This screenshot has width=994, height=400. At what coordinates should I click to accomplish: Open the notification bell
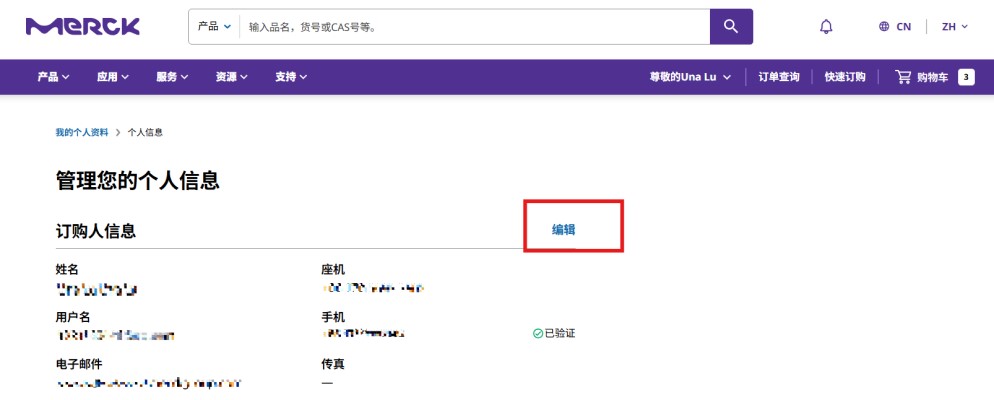click(x=826, y=27)
